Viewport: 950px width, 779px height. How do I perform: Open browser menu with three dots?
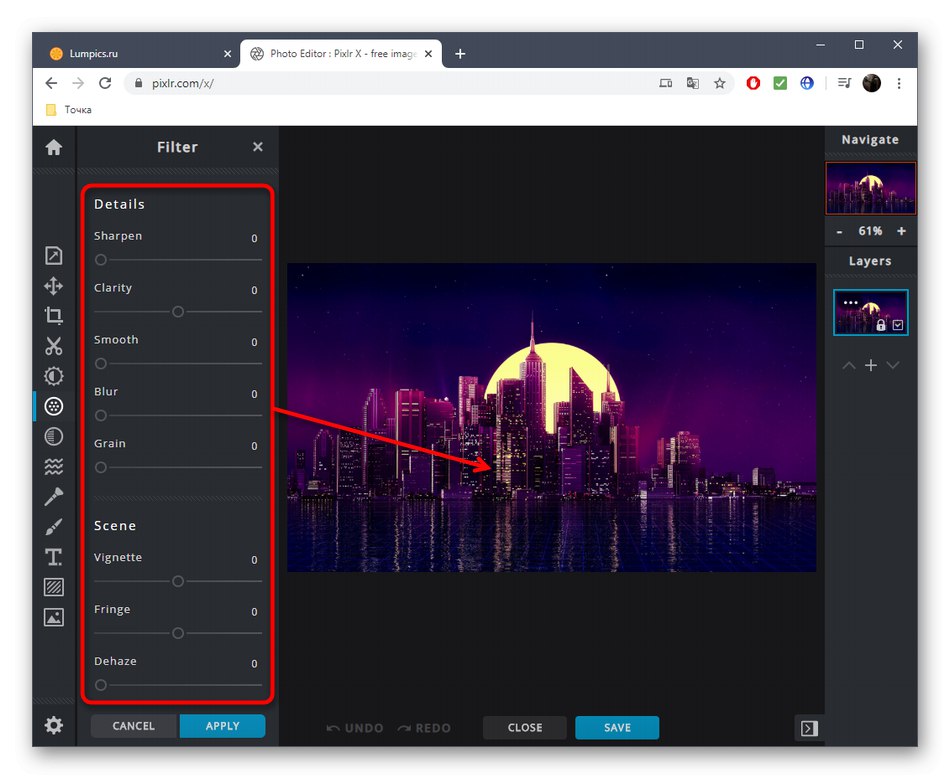coord(899,83)
